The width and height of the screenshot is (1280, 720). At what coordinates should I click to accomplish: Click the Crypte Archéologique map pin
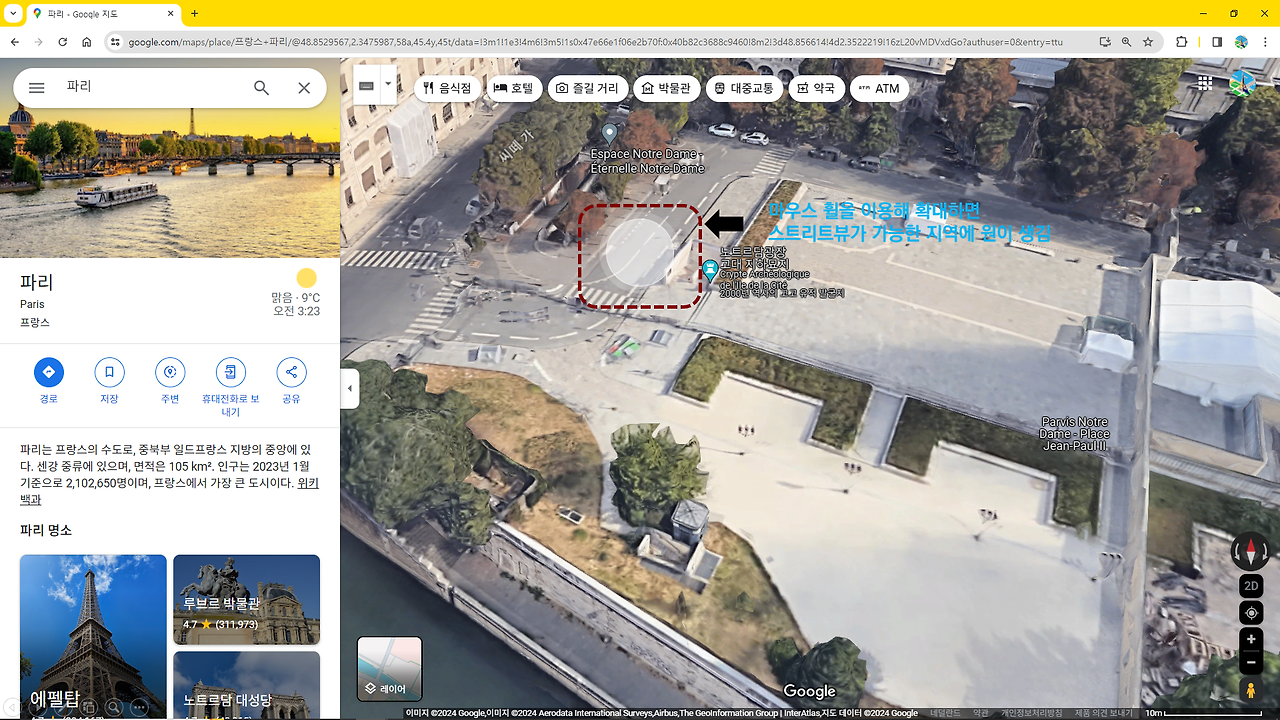(x=710, y=271)
